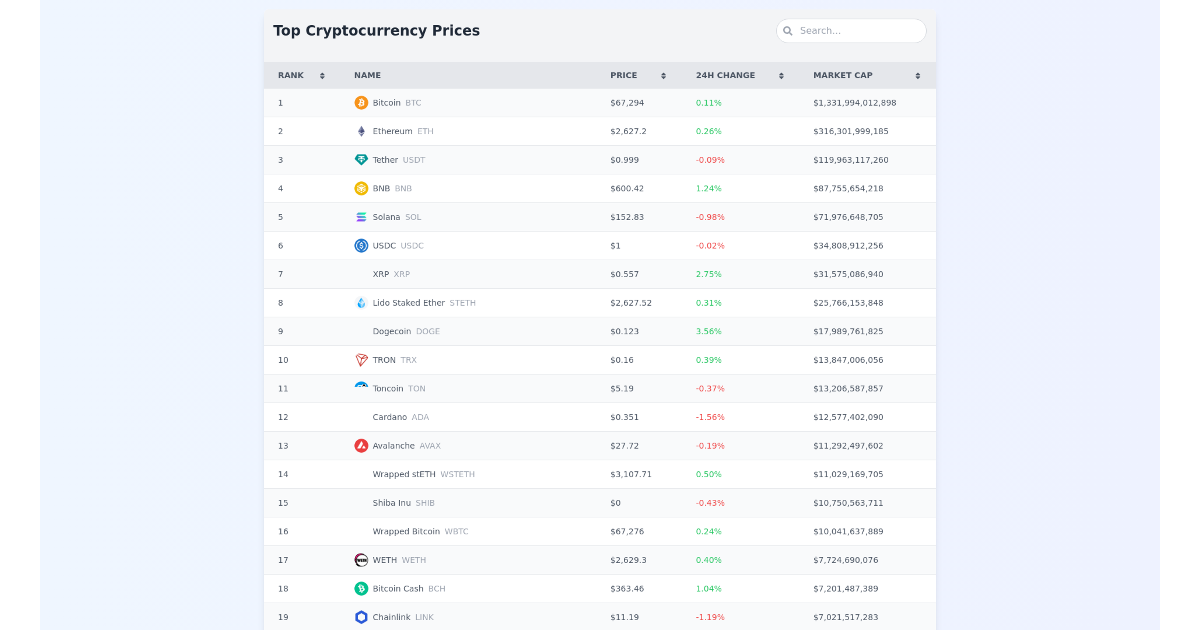Click the Avalanche red logo icon

tap(361, 446)
